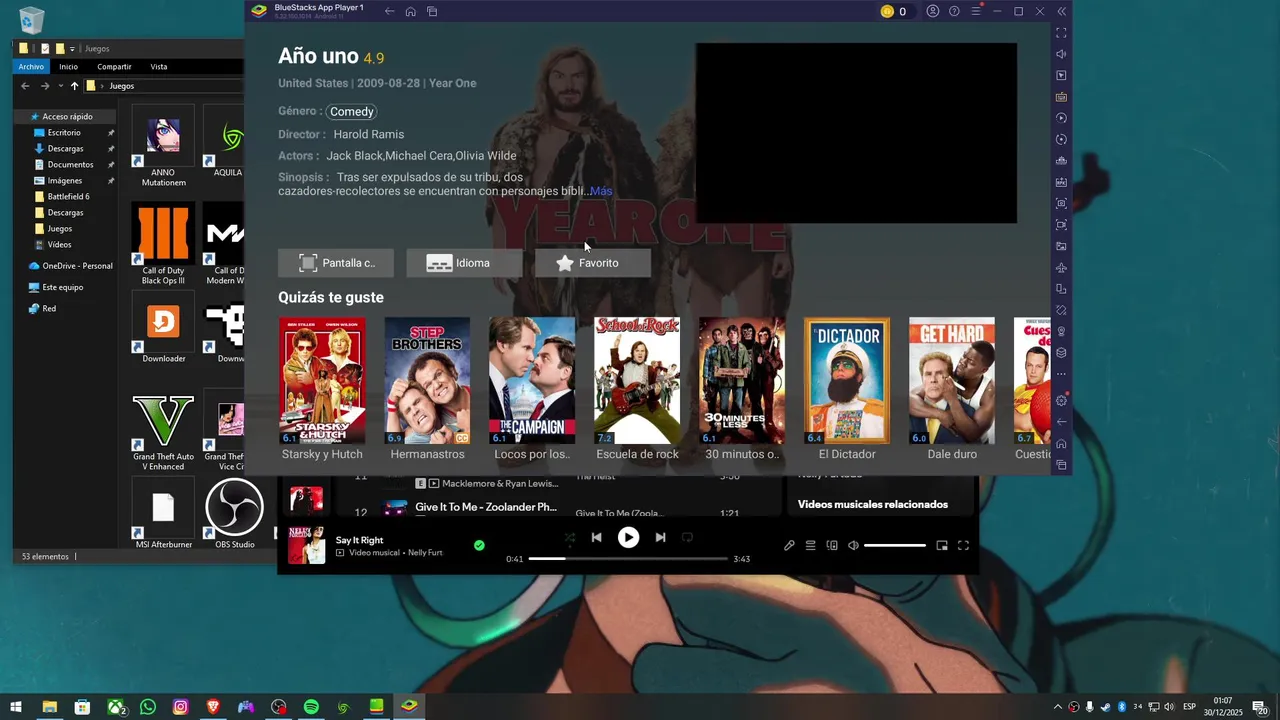Skip to next track in Spotify
1280x720 pixels.
coord(660,537)
